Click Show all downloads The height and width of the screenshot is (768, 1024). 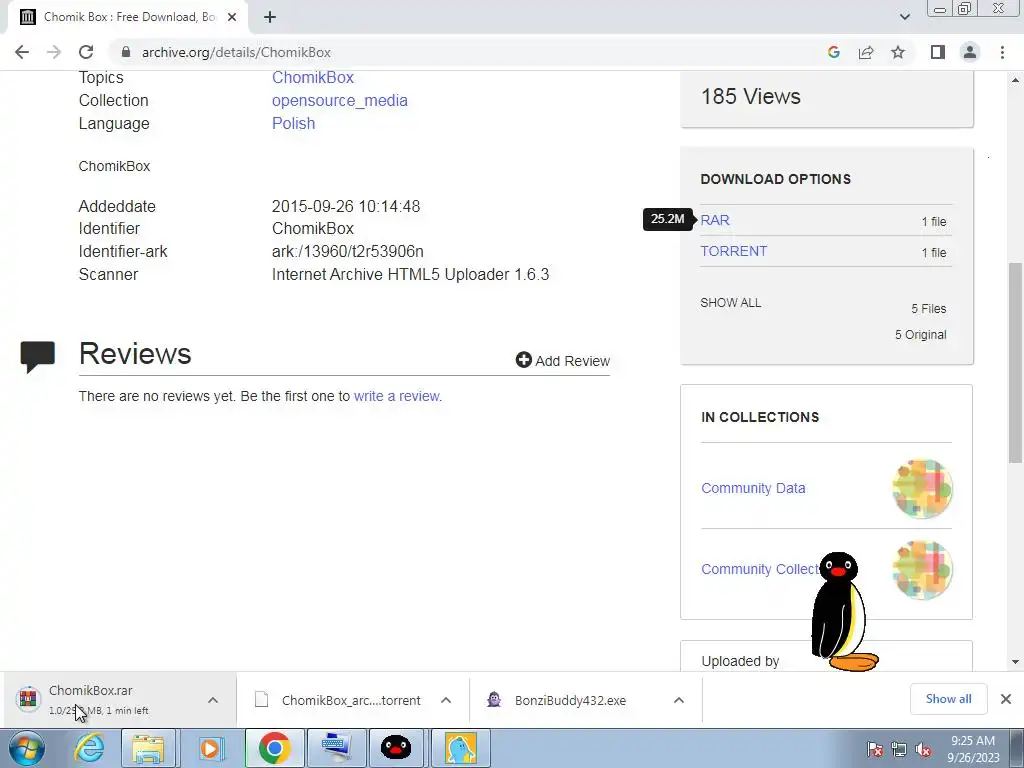[x=948, y=699]
